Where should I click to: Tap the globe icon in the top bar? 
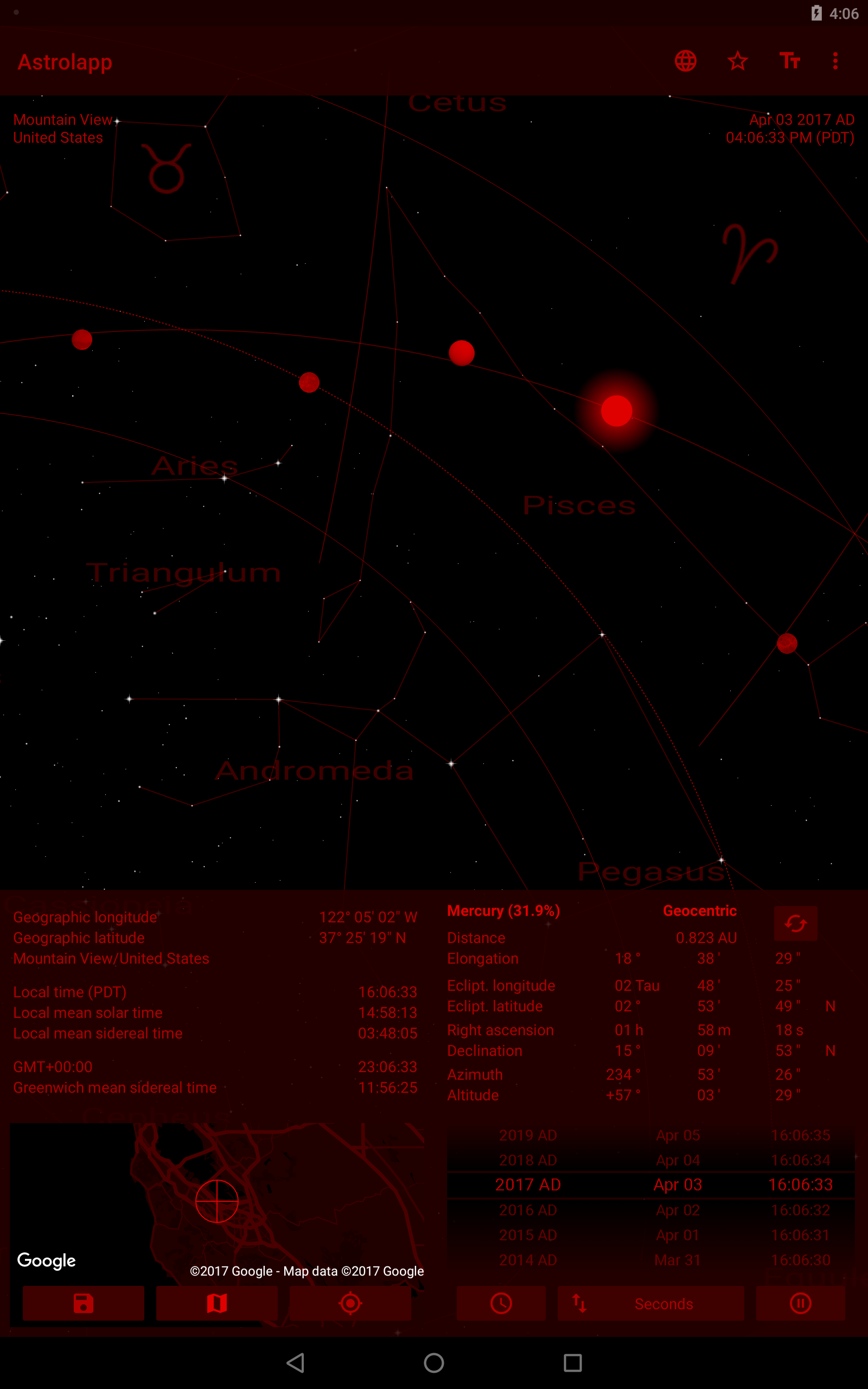(x=685, y=61)
